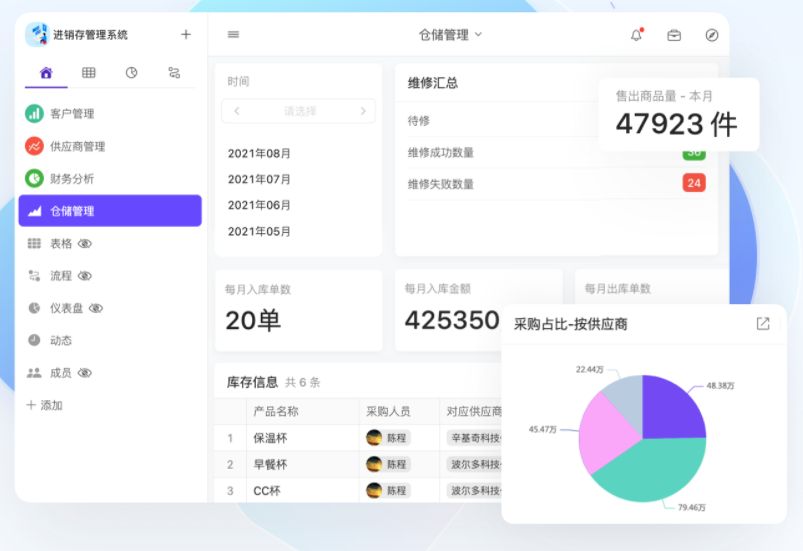
Task: Toggle visibility eye next to 流程
Action: [x=84, y=276]
